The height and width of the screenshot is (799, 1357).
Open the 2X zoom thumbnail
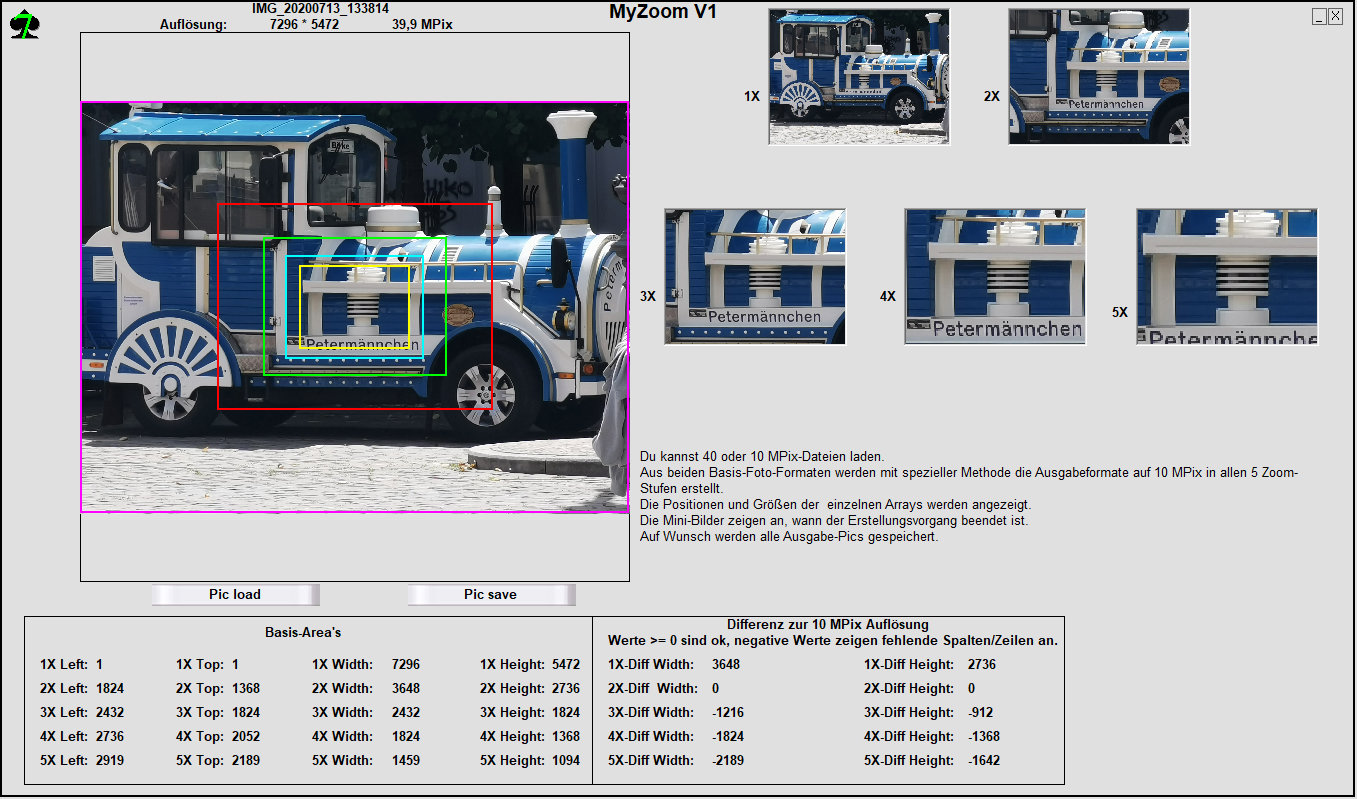click(1099, 77)
